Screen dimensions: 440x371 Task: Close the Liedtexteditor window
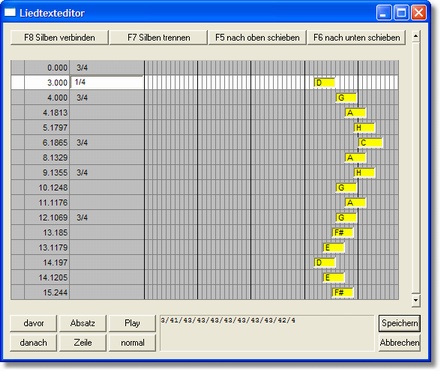pos(419,13)
